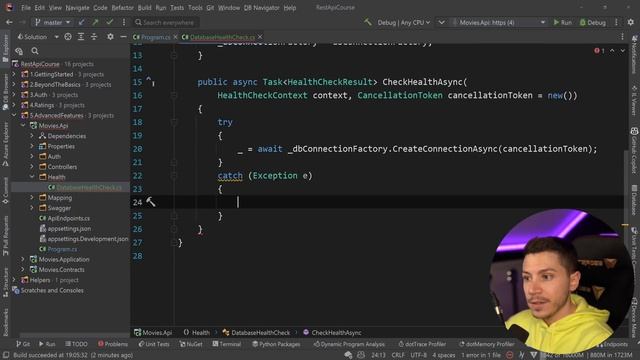Collapse the Health folder
The width and height of the screenshot is (640, 360).
32,177
